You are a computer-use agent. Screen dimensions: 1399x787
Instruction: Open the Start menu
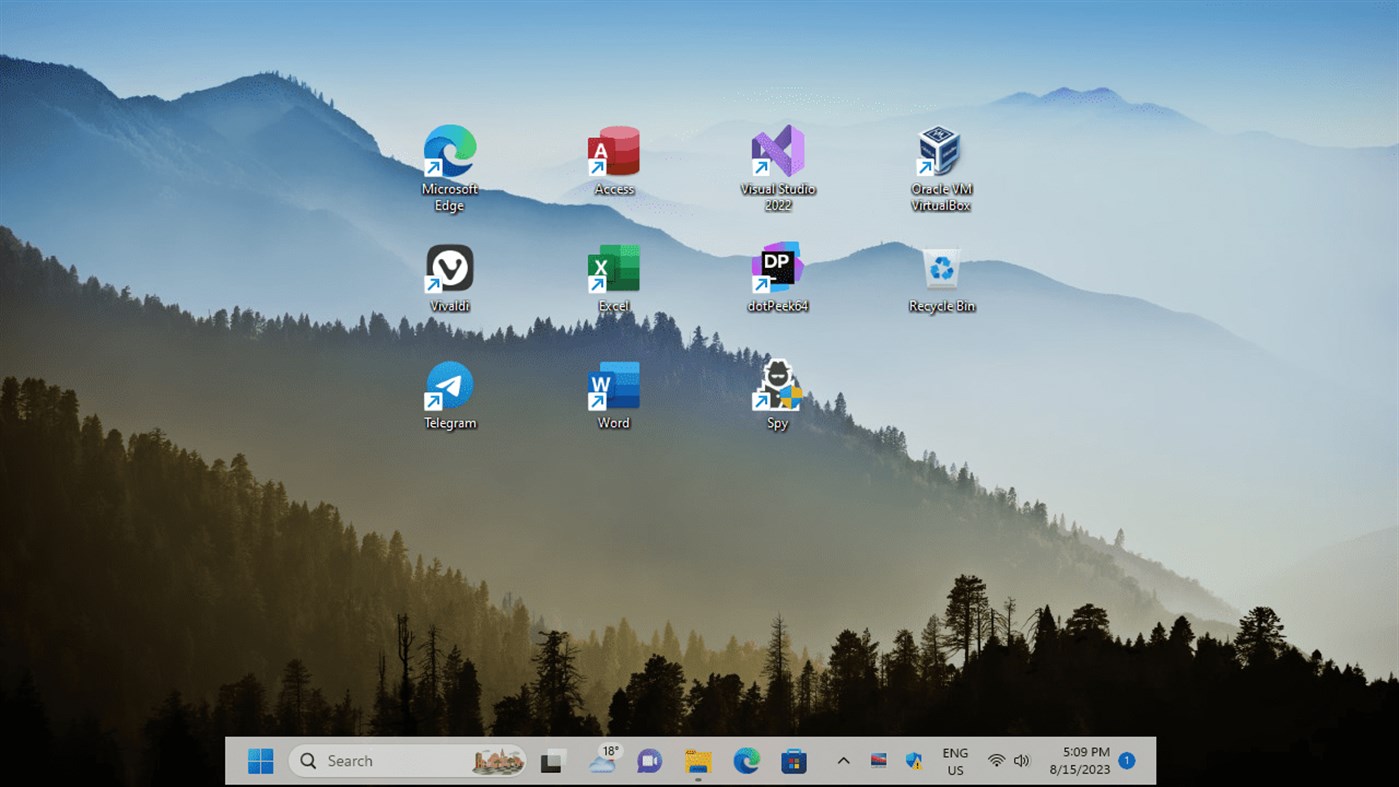coord(260,761)
